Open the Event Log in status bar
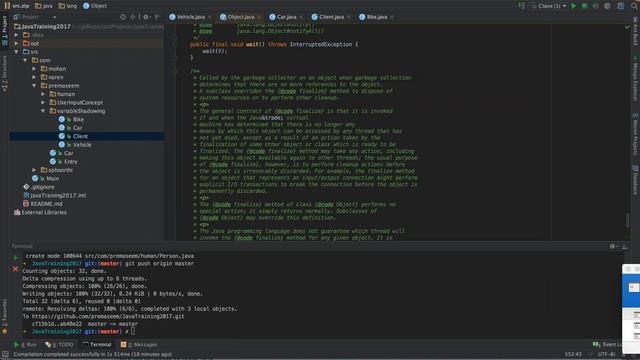Viewport: 640px width, 360px height. tap(608, 344)
